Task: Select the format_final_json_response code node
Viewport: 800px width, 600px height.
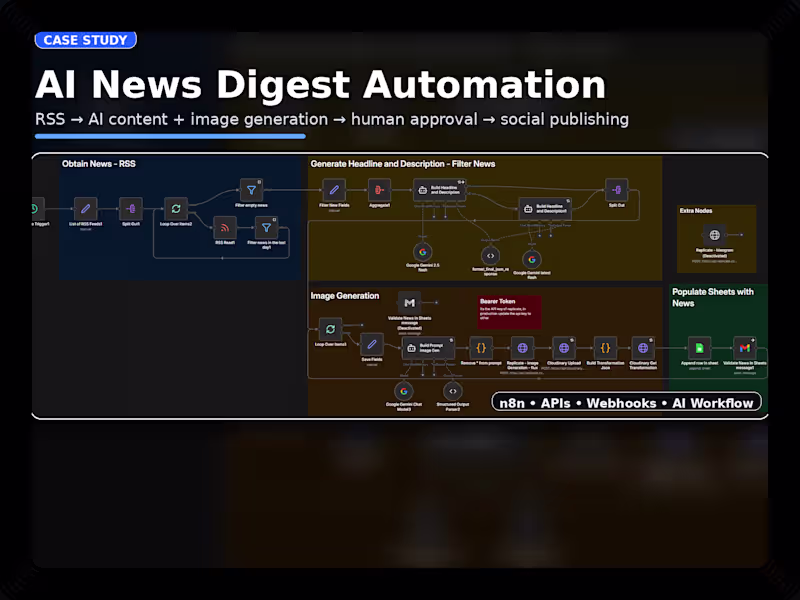Action: pyautogui.click(x=490, y=256)
